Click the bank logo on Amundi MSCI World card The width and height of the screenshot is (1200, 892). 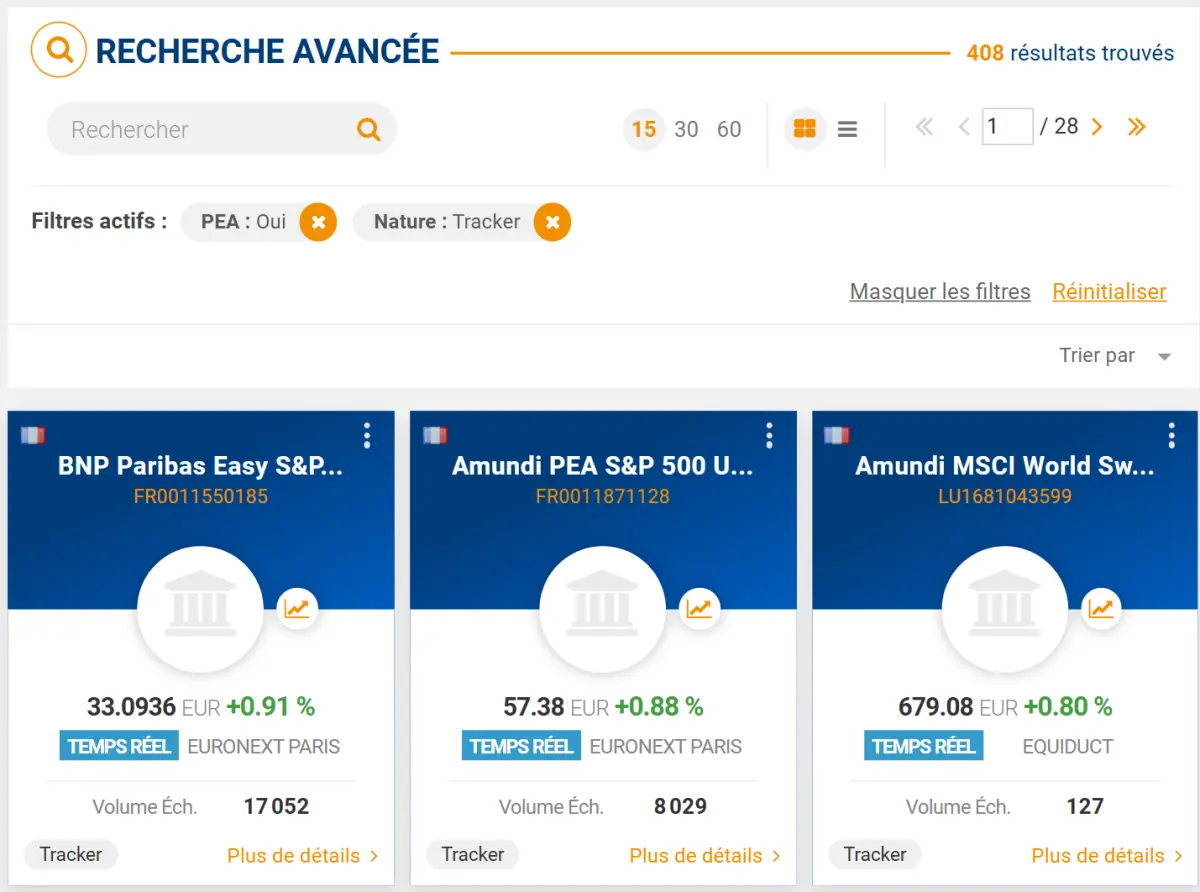tap(1005, 609)
